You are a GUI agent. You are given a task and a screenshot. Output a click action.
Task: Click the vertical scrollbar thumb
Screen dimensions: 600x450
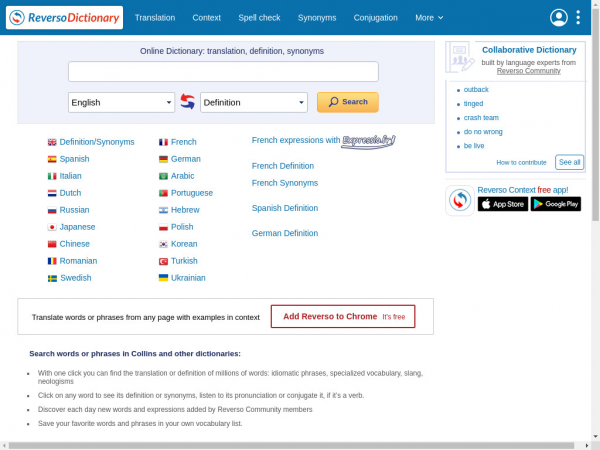[595, 115]
